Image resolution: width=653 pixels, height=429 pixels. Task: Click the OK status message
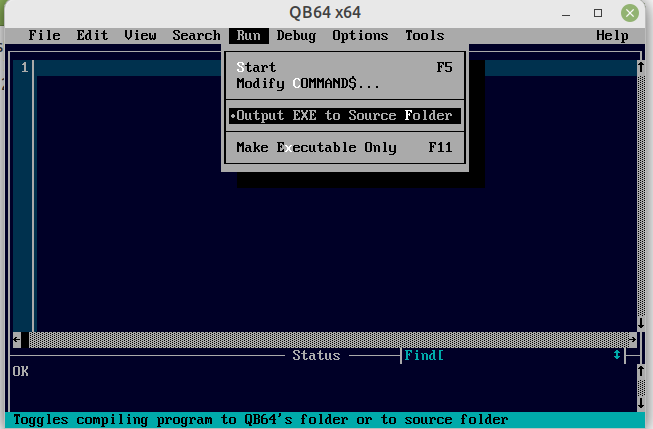point(20,372)
